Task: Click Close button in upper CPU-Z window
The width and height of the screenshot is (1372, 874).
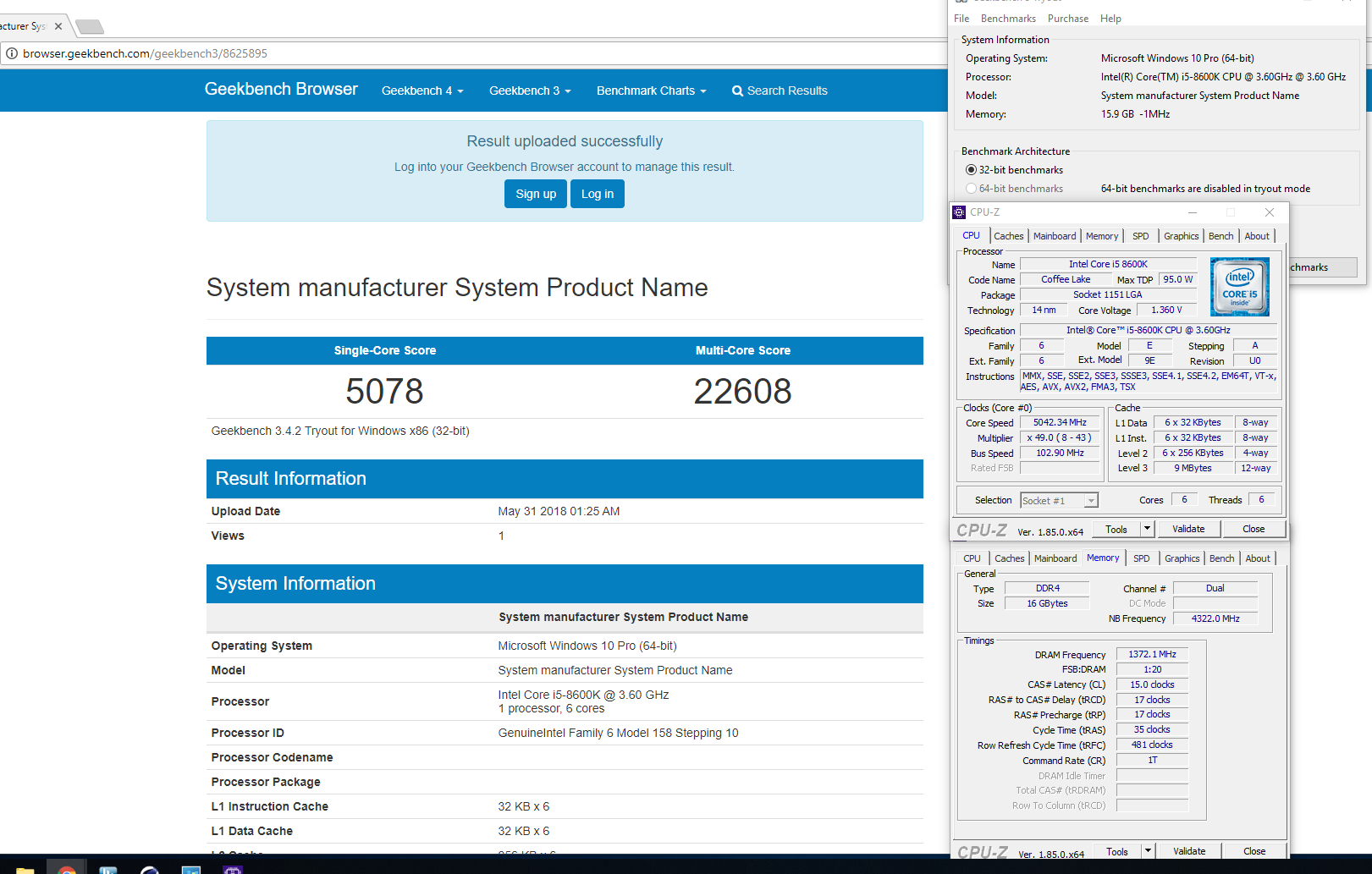Action: tap(1254, 529)
